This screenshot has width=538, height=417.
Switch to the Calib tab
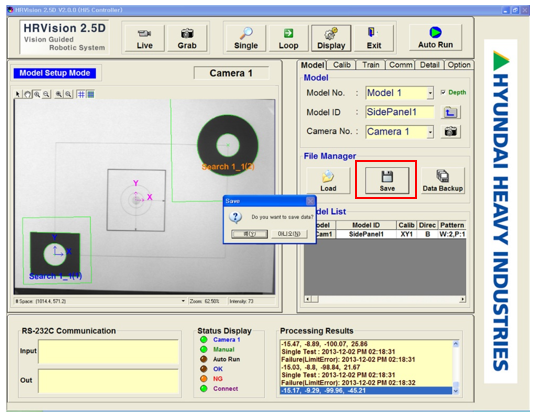pos(342,65)
